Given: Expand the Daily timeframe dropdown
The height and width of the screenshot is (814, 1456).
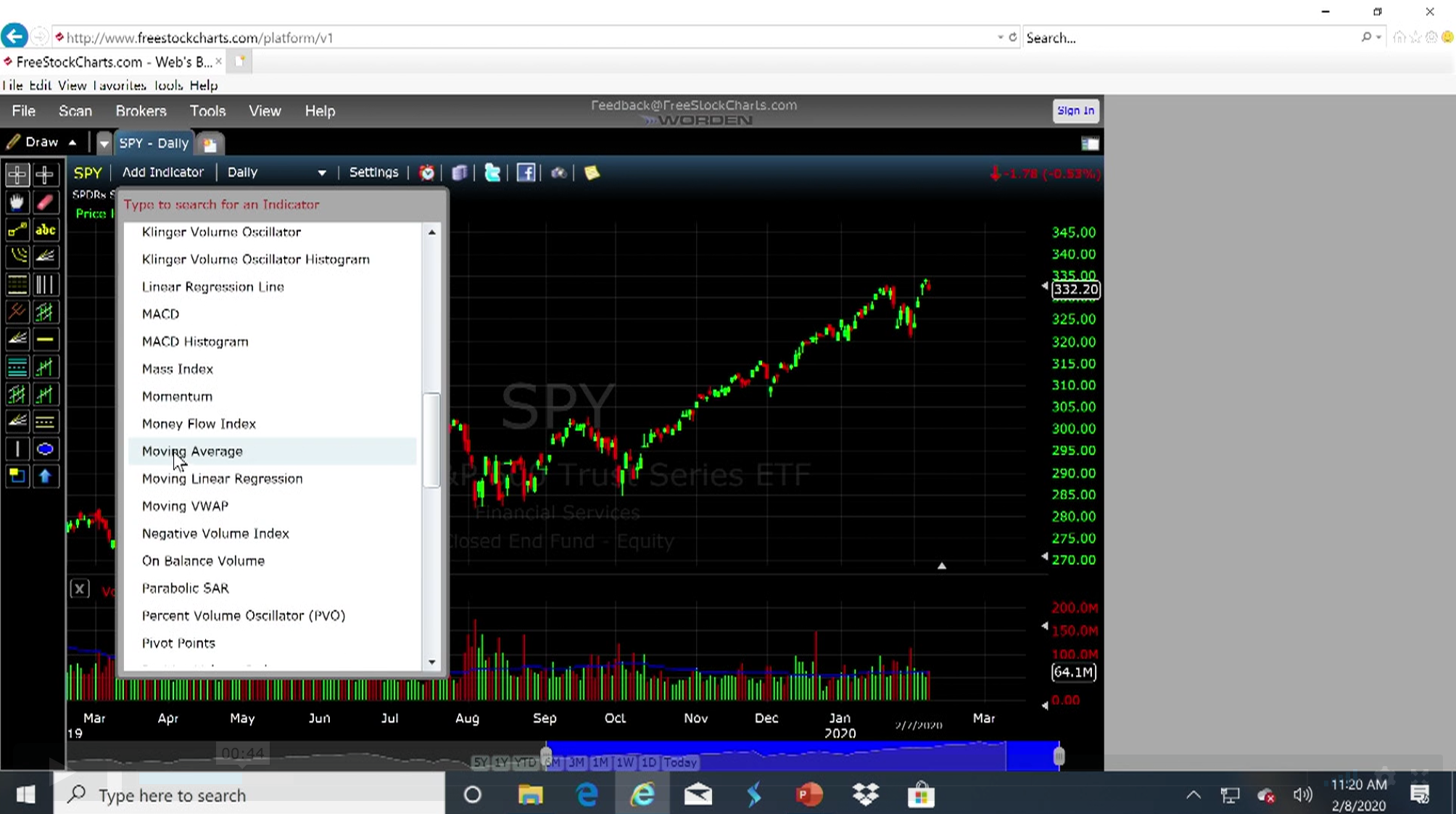Looking at the screenshot, I should coord(321,173).
